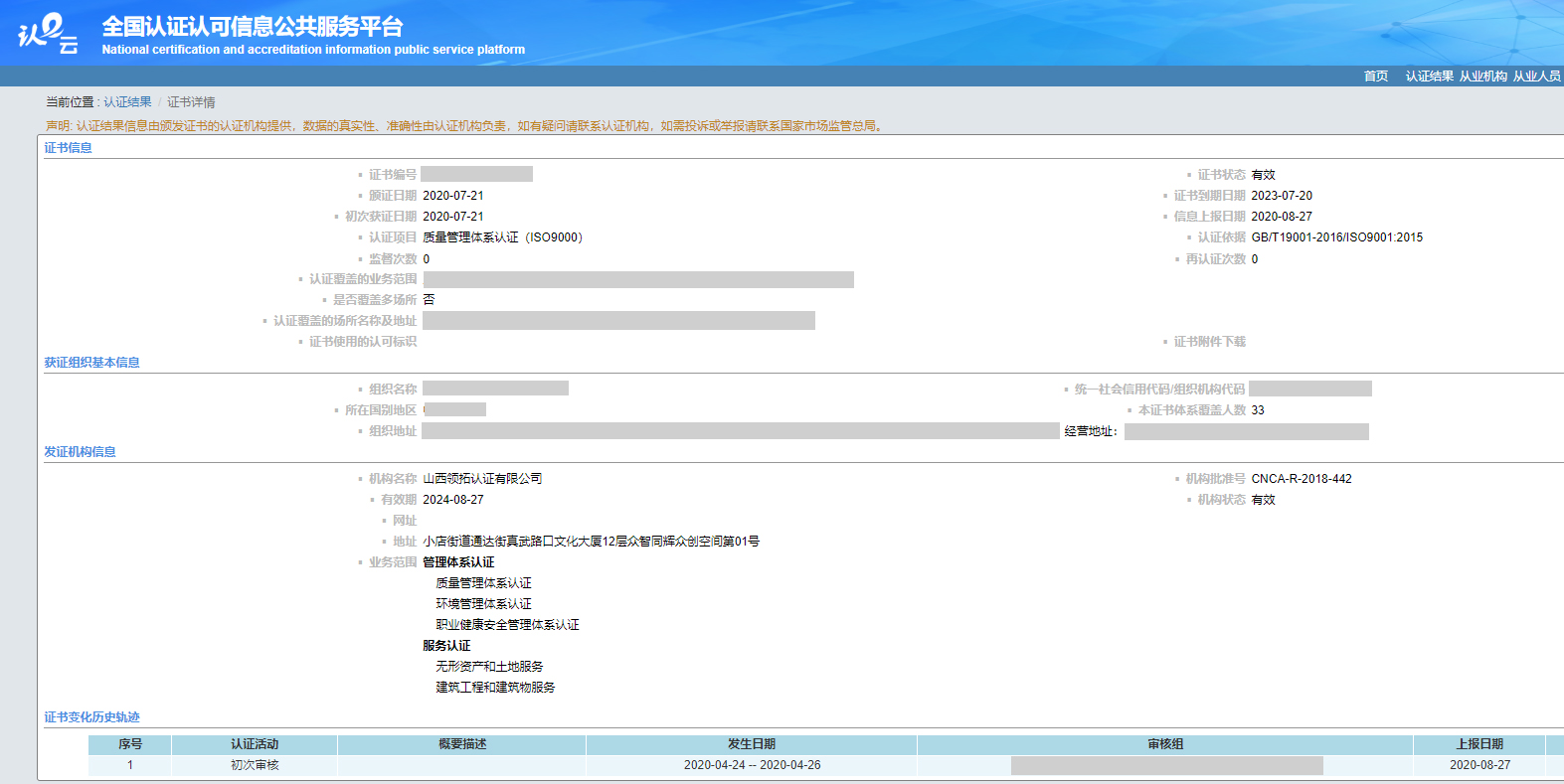The height and width of the screenshot is (784, 1564).
Task: Click the 证书信息 section heading
Action: point(68,148)
